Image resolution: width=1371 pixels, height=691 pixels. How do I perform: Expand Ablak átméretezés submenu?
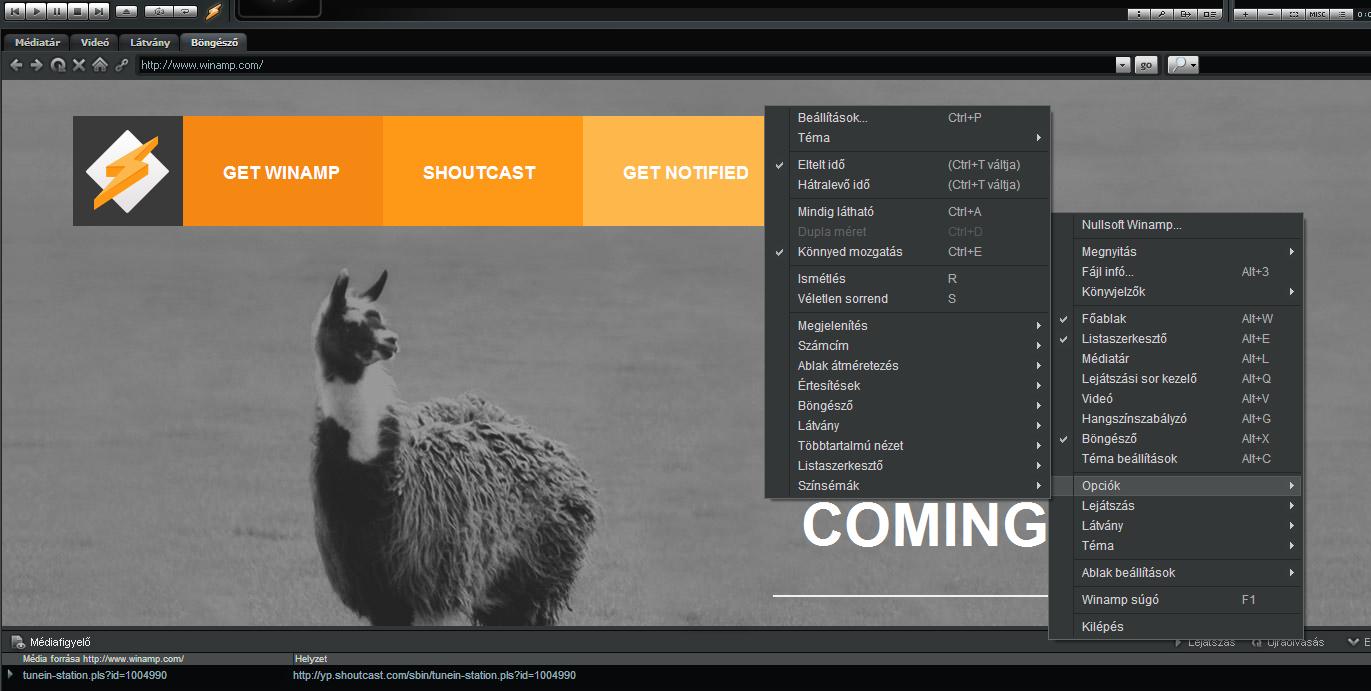(907, 366)
